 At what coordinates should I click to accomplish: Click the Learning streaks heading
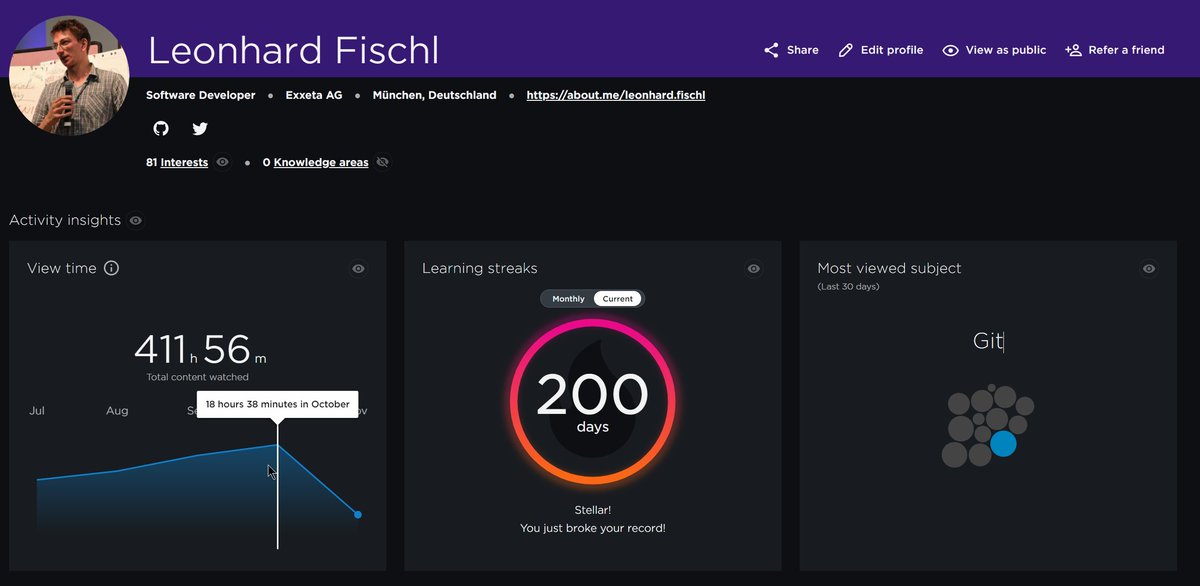[479, 268]
